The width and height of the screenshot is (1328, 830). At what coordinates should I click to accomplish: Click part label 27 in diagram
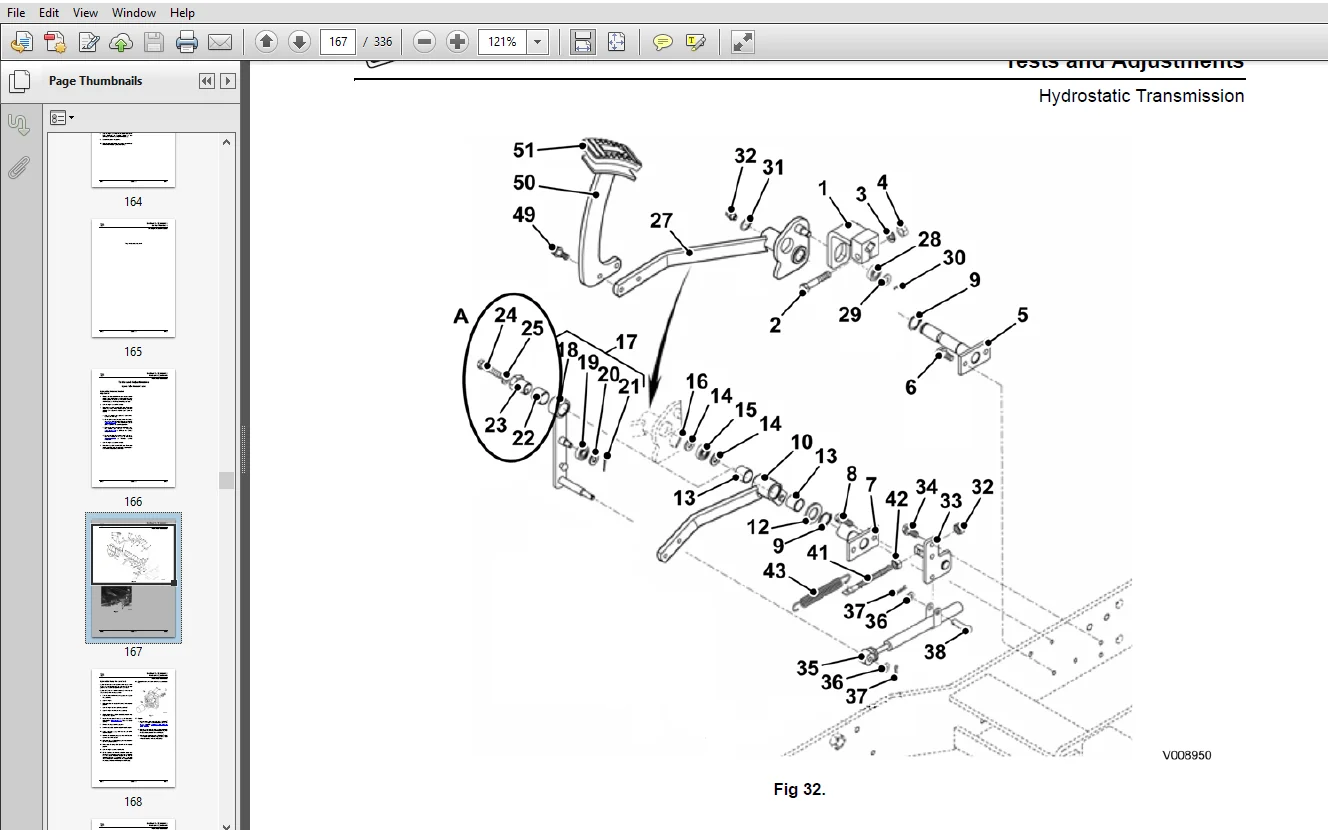point(661,220)
